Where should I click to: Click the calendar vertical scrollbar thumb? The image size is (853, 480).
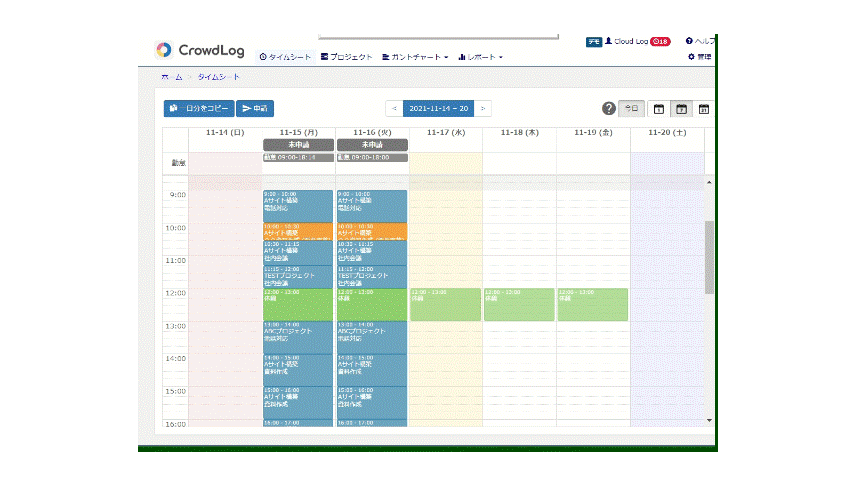(x=709, y=257)
